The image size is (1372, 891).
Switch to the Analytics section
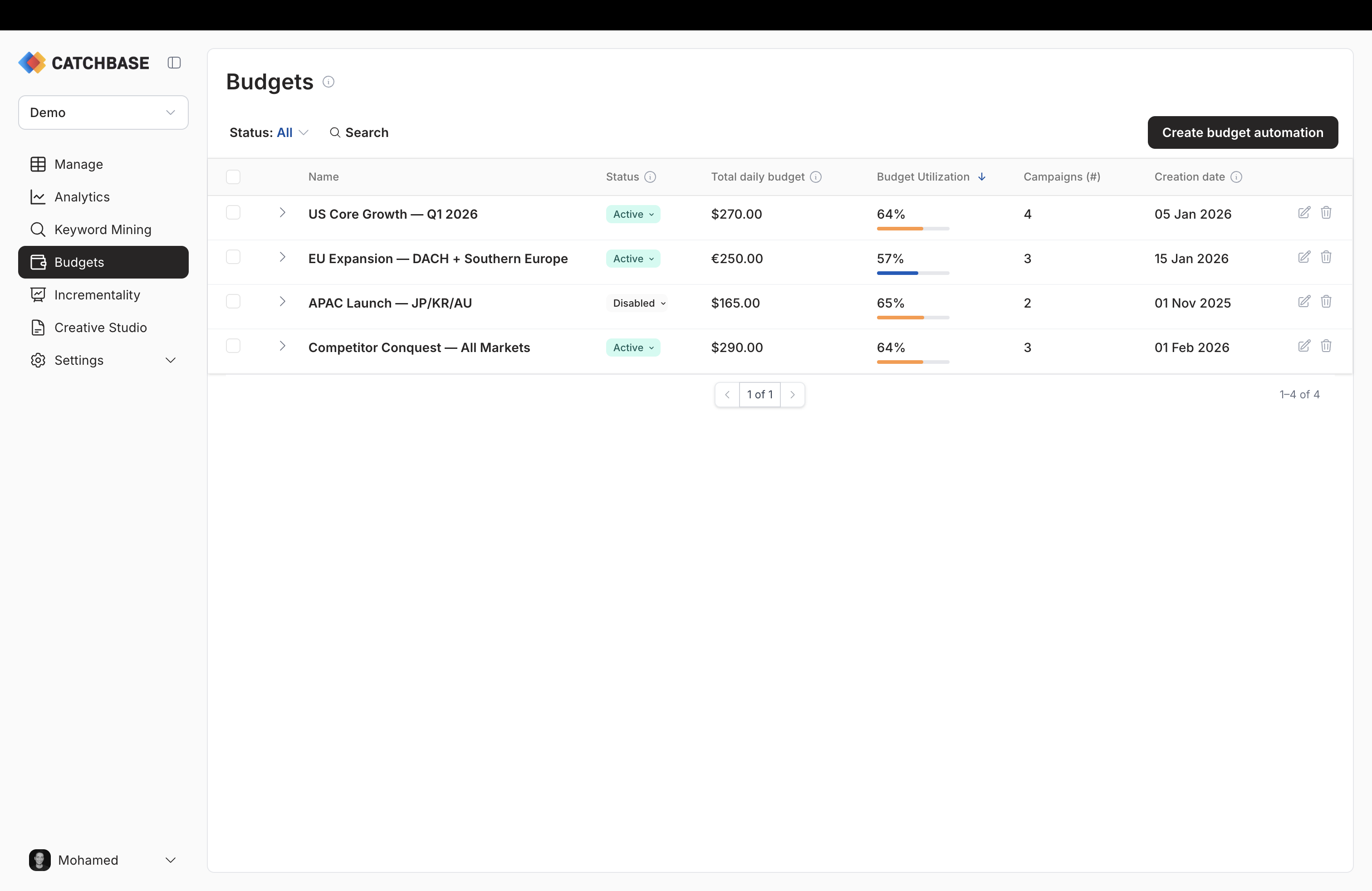pos(81,196)
